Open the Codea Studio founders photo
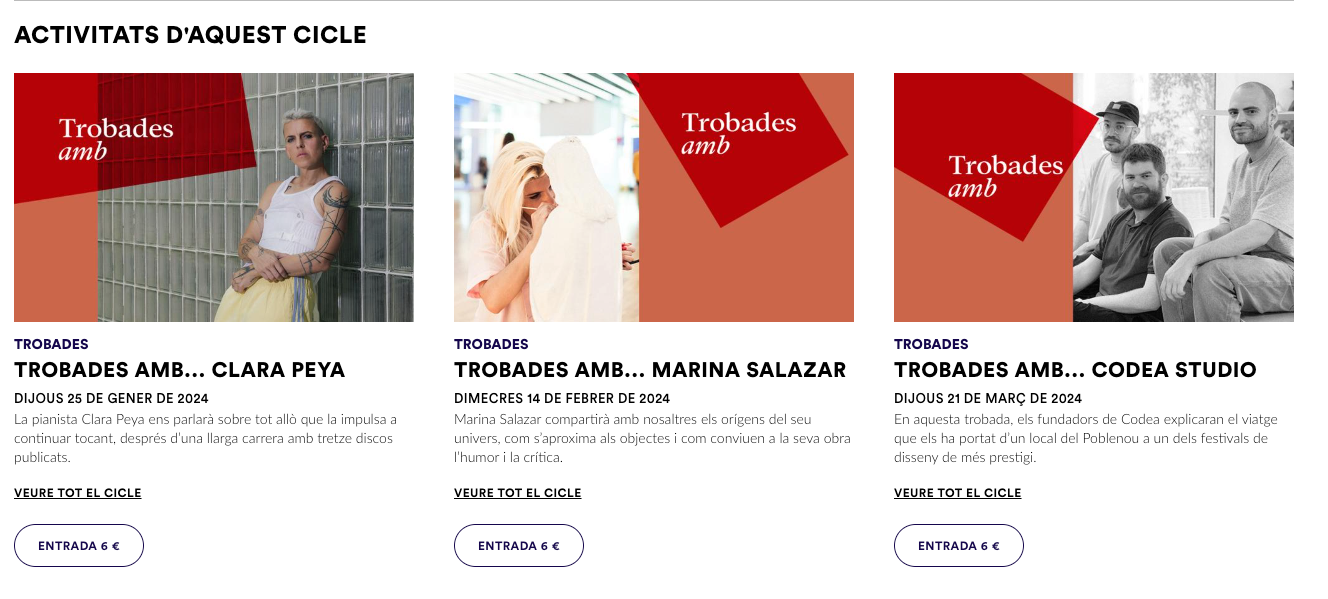This screenshot has width=1328, height=599. (x=1094, y=197)
